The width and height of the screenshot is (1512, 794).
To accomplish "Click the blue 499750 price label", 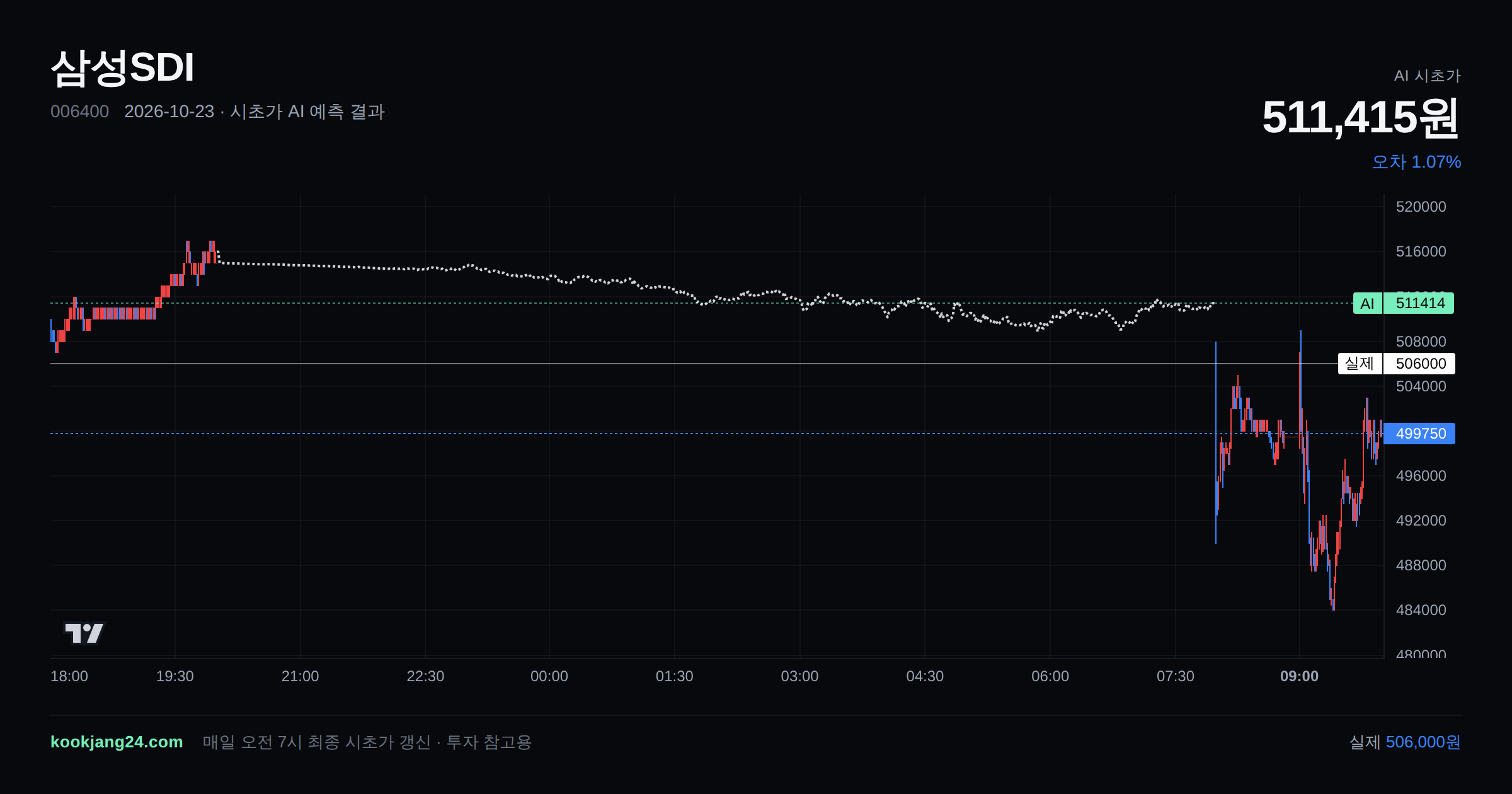I will coord(1420,434).
